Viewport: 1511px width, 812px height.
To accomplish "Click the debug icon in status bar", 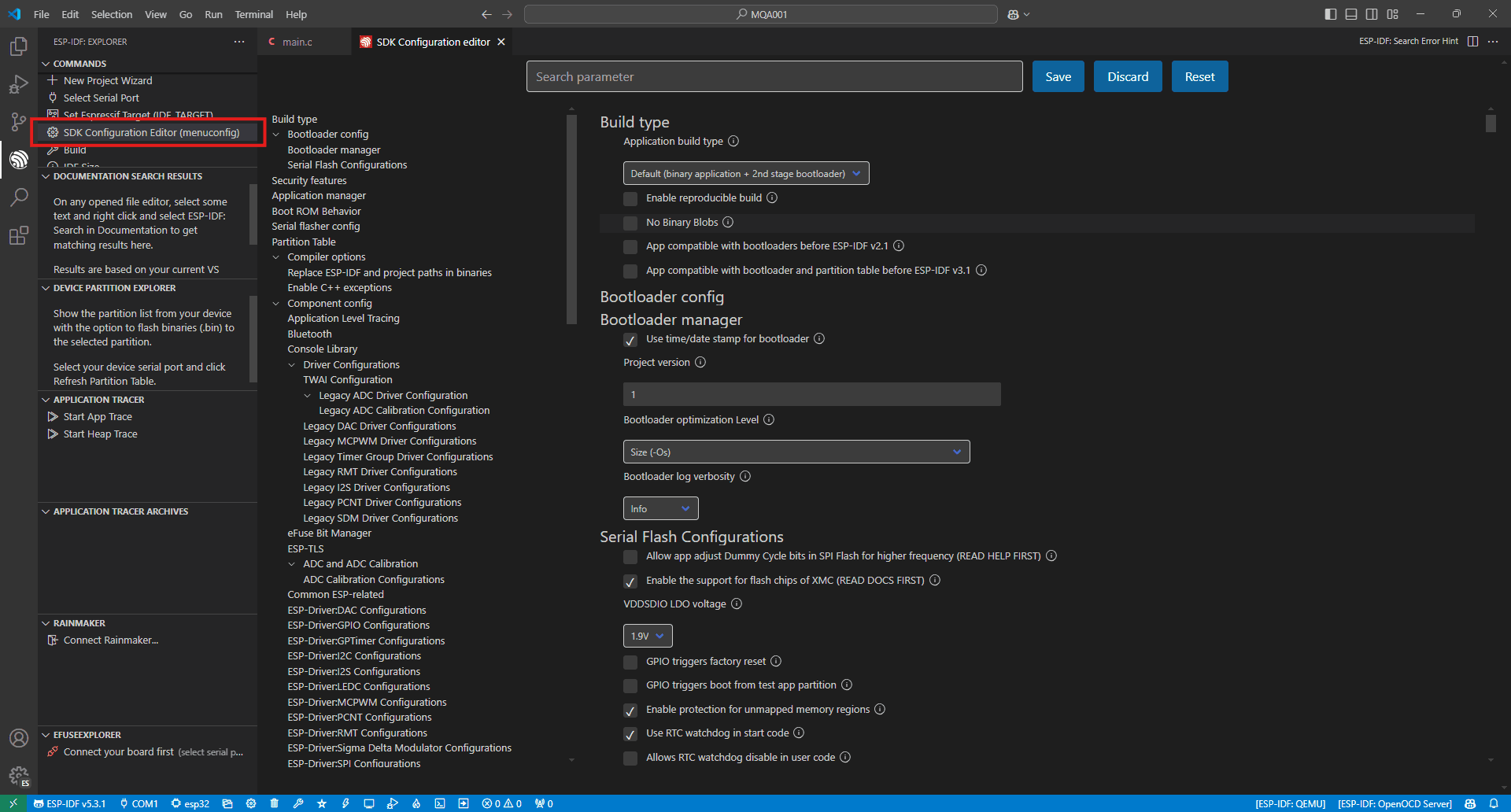I will point(393,803).
